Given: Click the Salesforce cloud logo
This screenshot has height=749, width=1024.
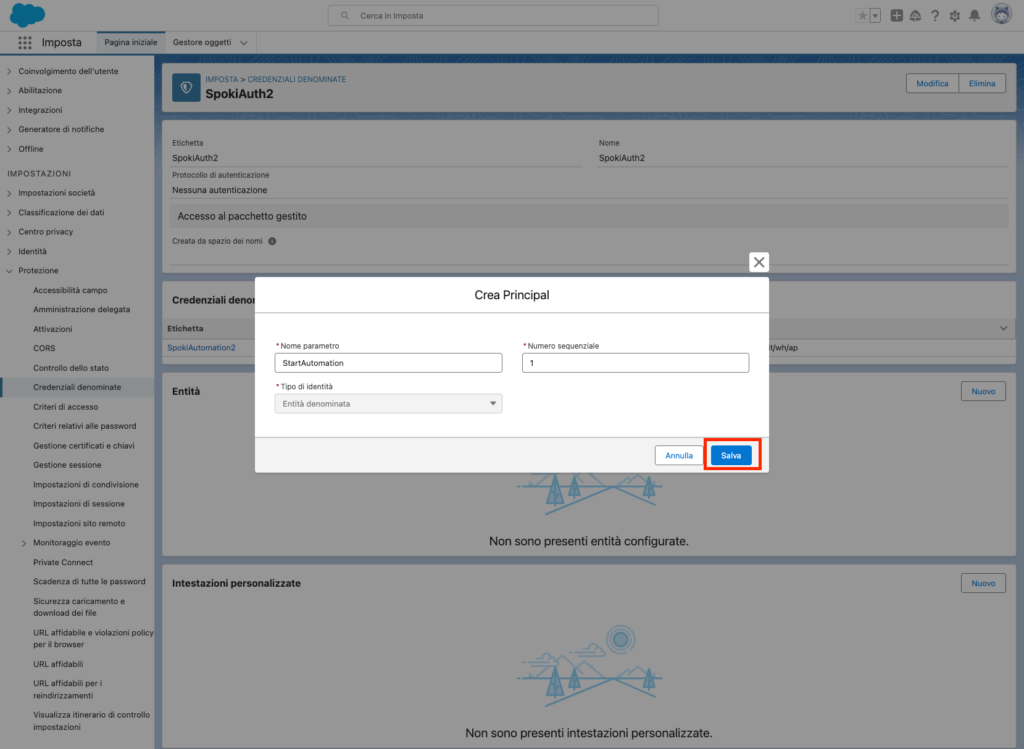Looking at the screenshot, I should click(x=27, y=15).
